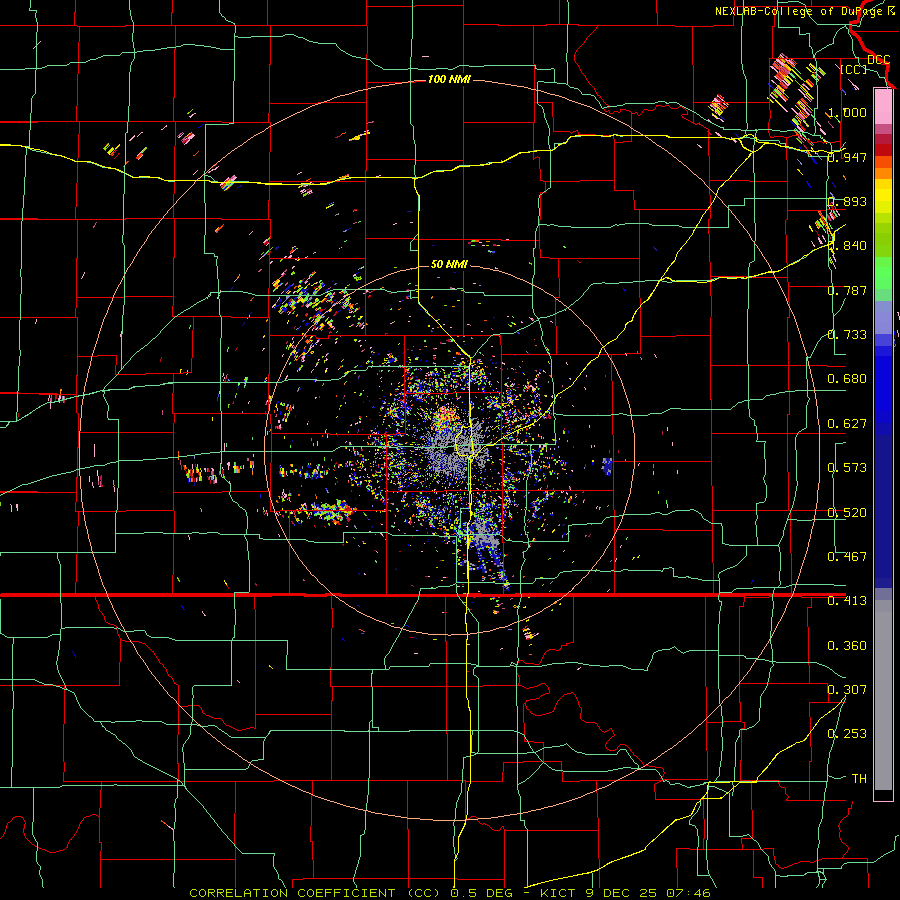Click the 0.947 scale value
The image size is (900, 900).
(847, 157)
